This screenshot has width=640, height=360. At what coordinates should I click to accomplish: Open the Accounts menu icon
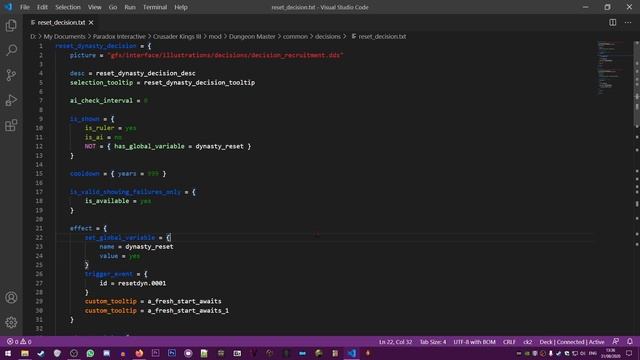11,298
